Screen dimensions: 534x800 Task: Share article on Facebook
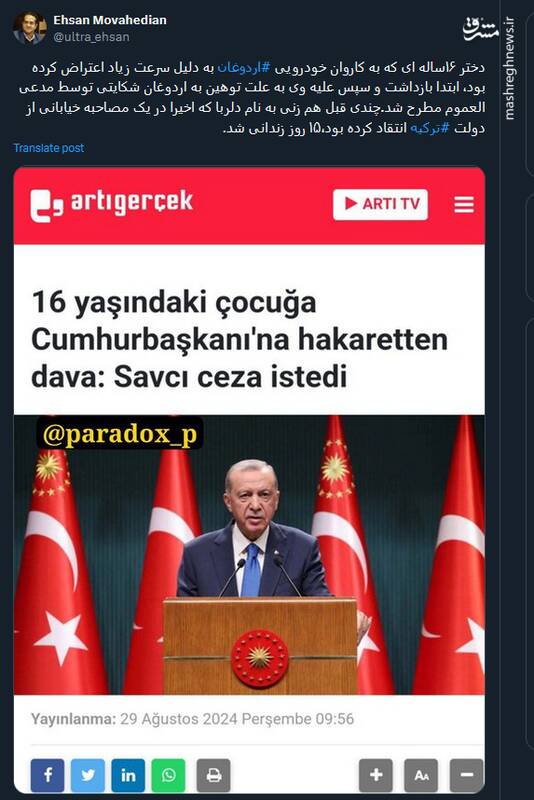click(x=47, y=776)
